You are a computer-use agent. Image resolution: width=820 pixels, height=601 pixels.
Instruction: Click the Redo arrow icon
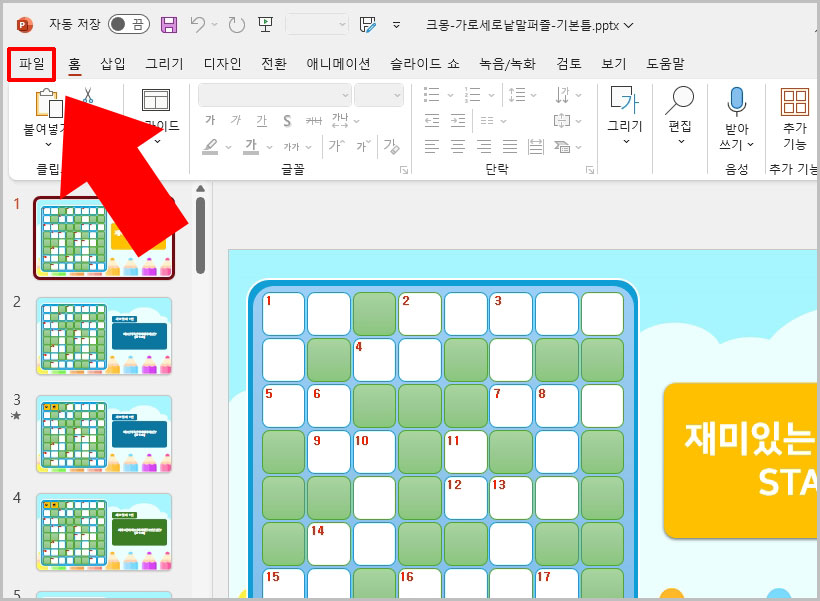pos(236,25)
